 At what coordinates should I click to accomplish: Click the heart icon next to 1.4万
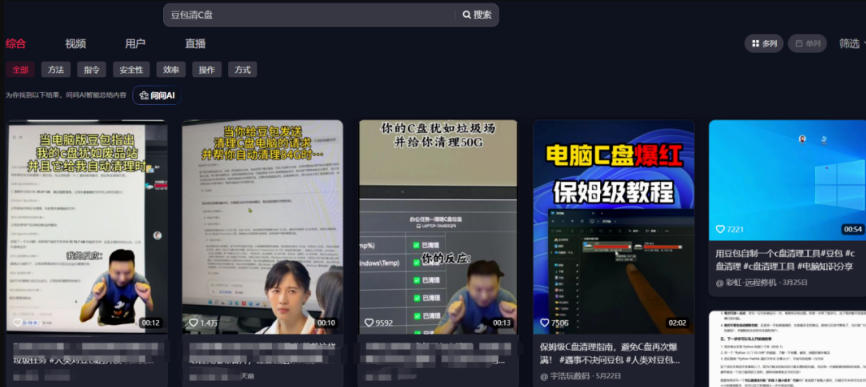(193, 322)
